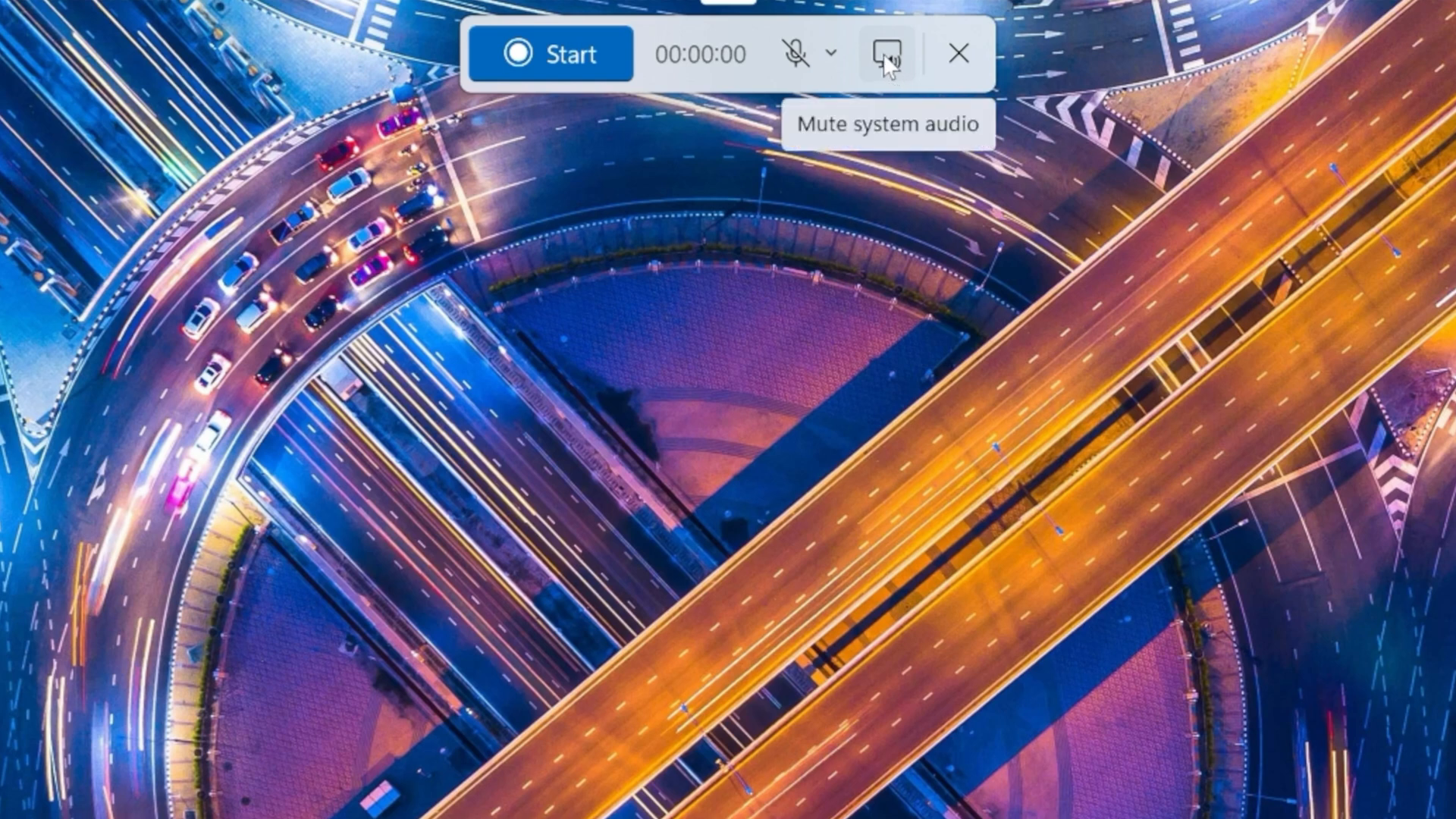Click the Mute system audio tooltip label
This screenshot has height=819, width=1456.
(886, 124)
